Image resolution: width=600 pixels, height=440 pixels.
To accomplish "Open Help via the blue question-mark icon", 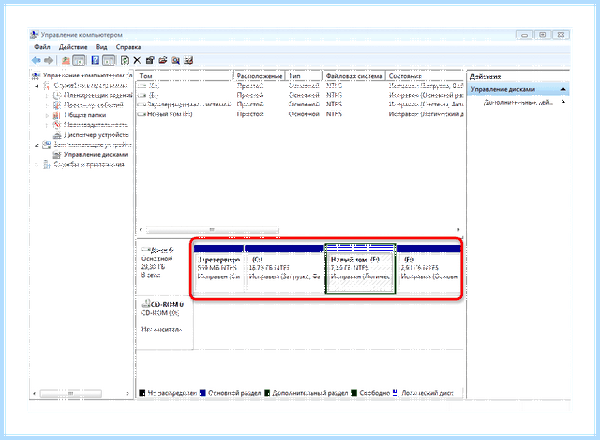I will coord(95,60).
